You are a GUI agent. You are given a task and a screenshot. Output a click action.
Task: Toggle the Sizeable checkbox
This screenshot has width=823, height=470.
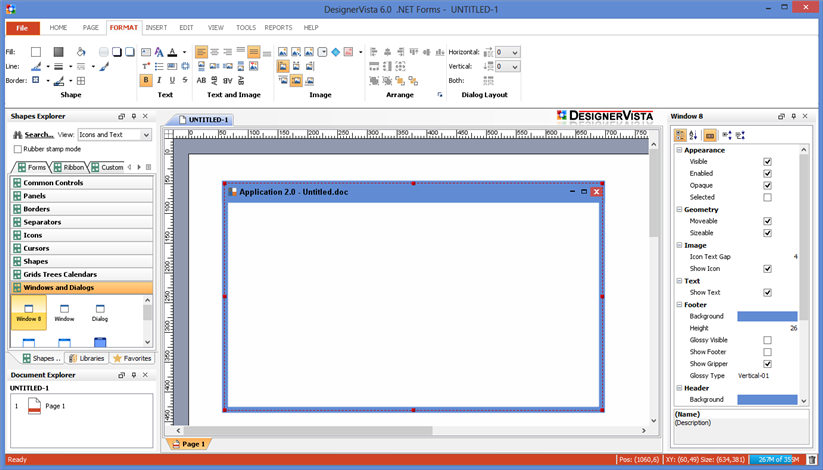click(x=767, y=233)
